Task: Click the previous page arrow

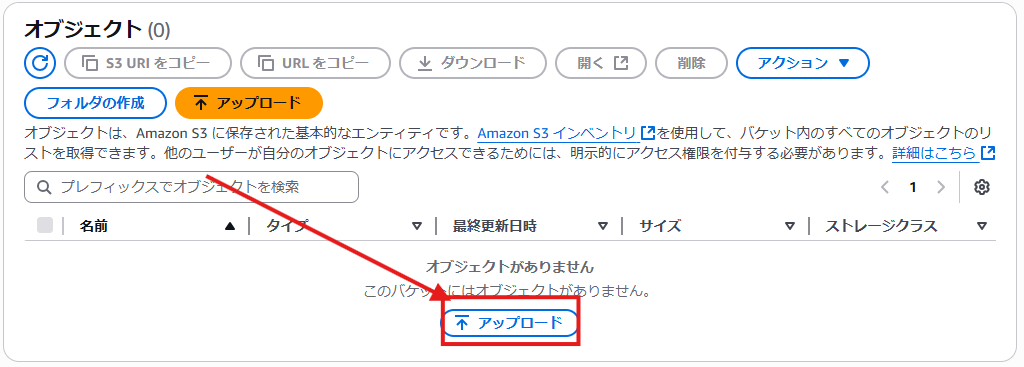Action: click(885, 187)
